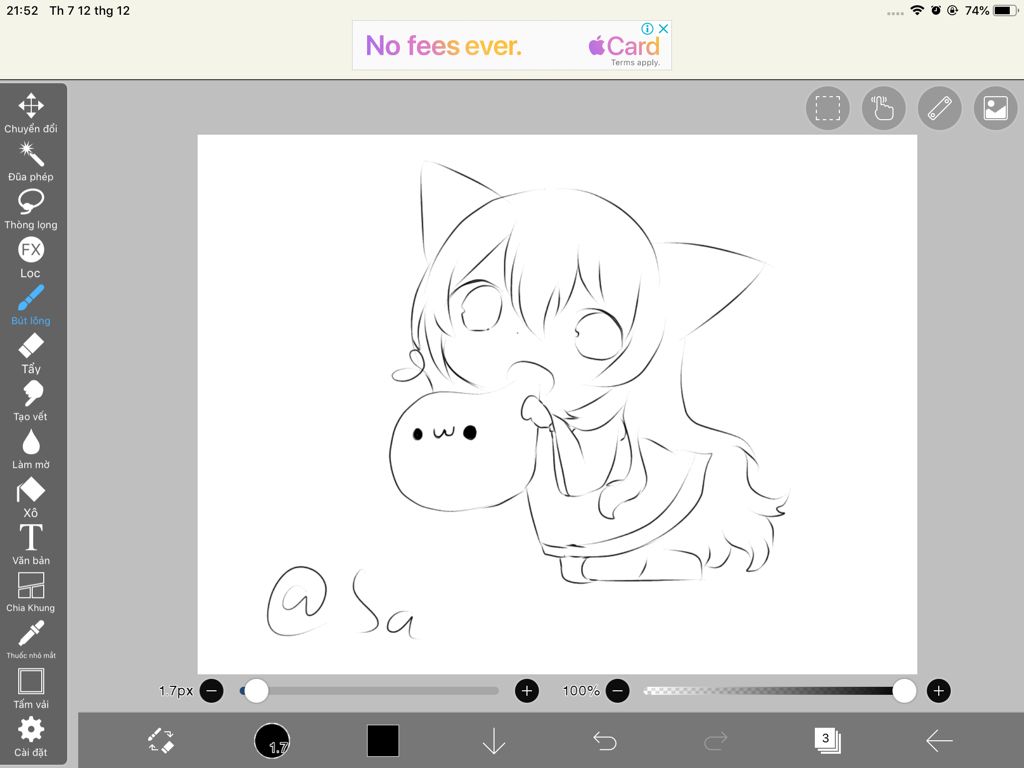Open the selection area tool at top
The height and width of the screenshot is (768, 1024).
827,108
